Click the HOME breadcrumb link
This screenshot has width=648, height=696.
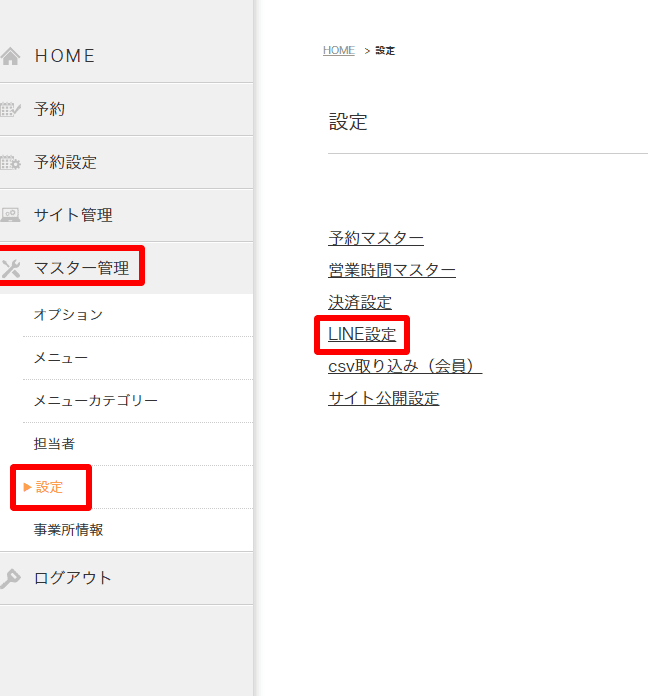(x=339, y=51)
